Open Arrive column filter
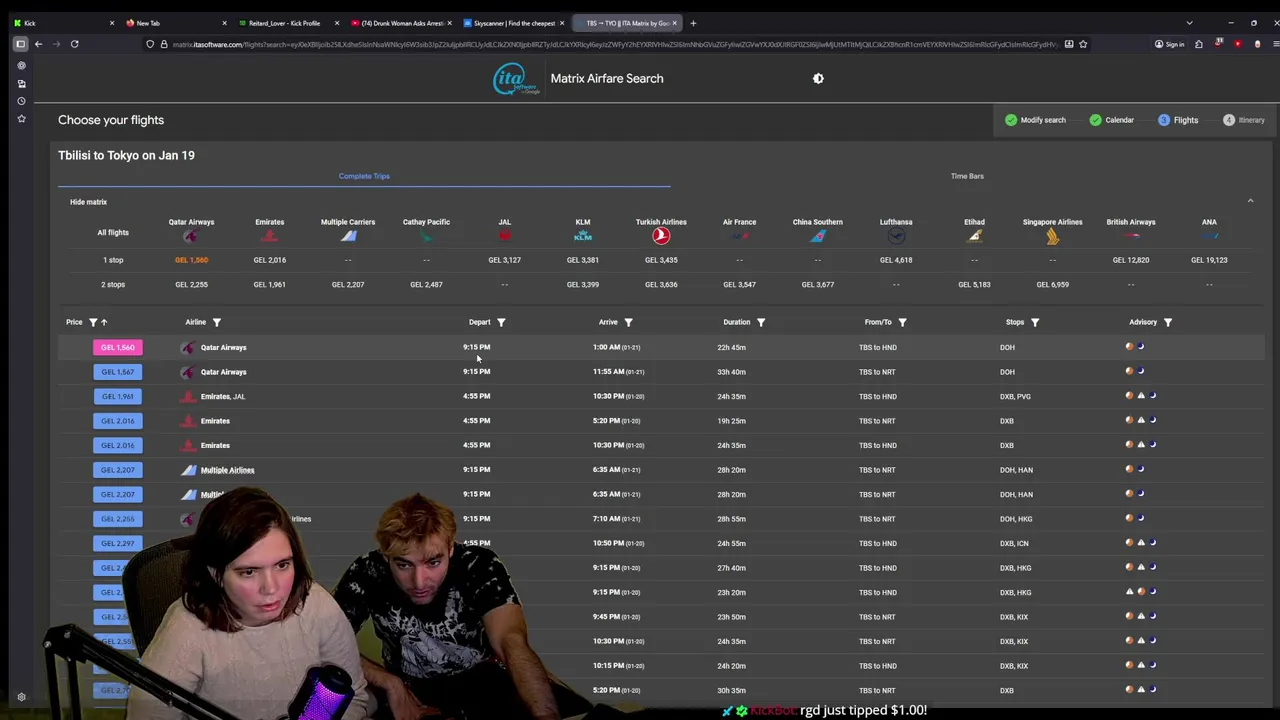 pos(628,322)
